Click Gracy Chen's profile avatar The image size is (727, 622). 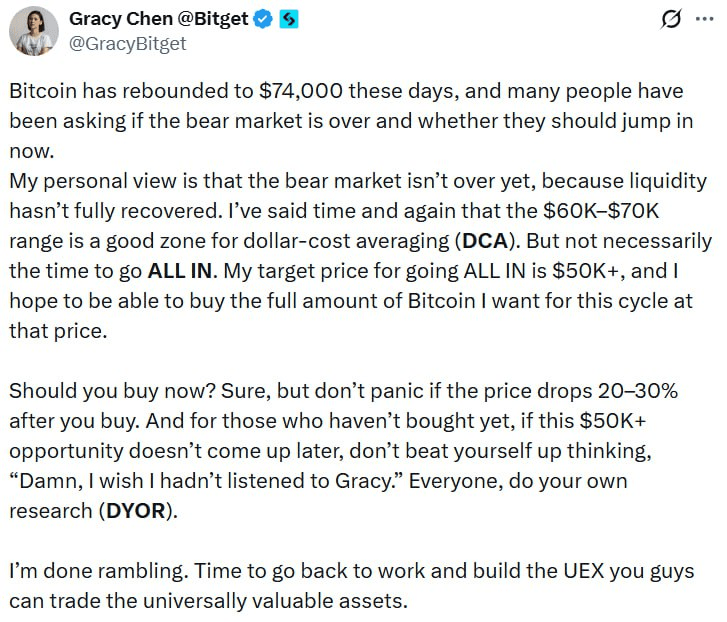pos(33,31)
